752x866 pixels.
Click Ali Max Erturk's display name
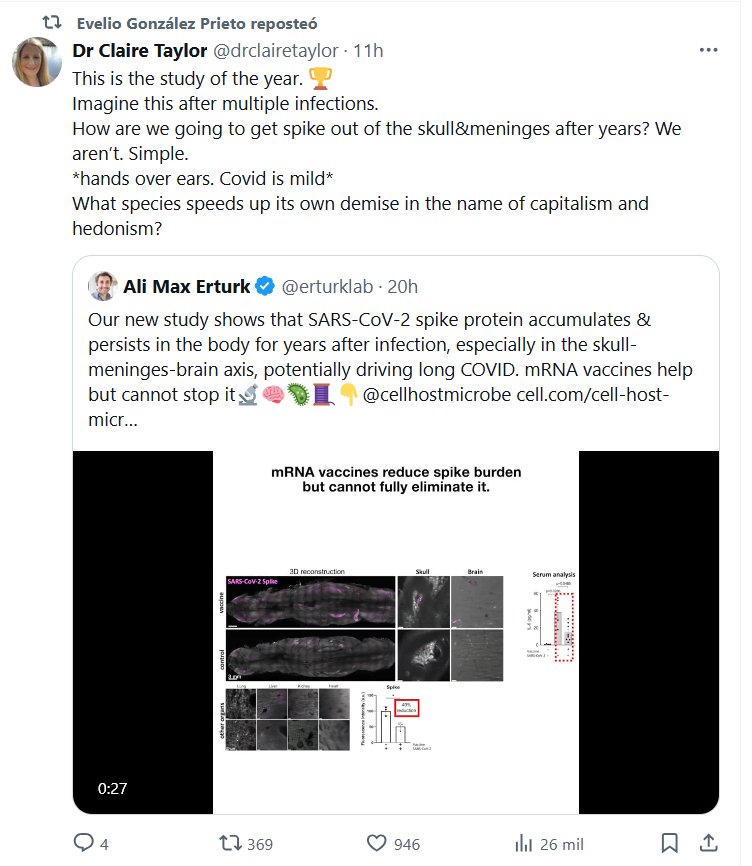tap(185, 287)
